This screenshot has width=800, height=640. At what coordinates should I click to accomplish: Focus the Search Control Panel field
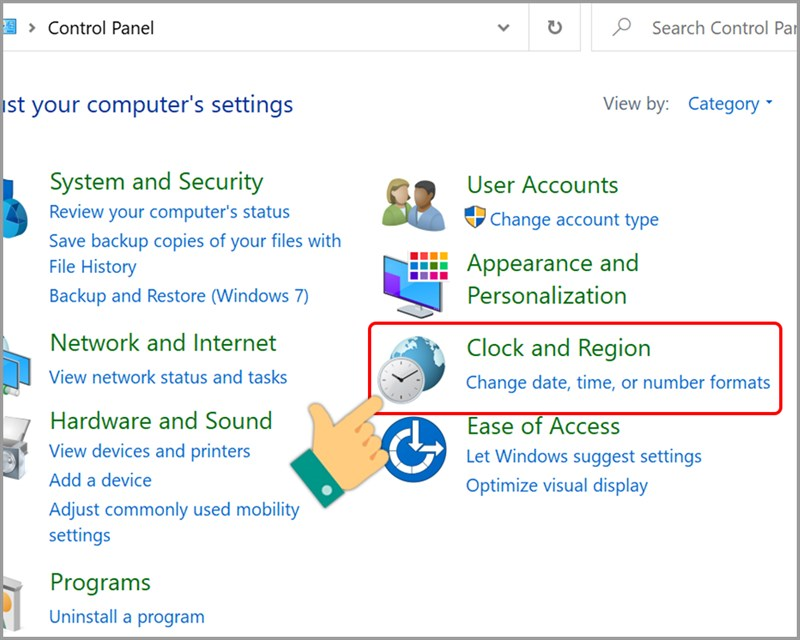tap(722, 28)
